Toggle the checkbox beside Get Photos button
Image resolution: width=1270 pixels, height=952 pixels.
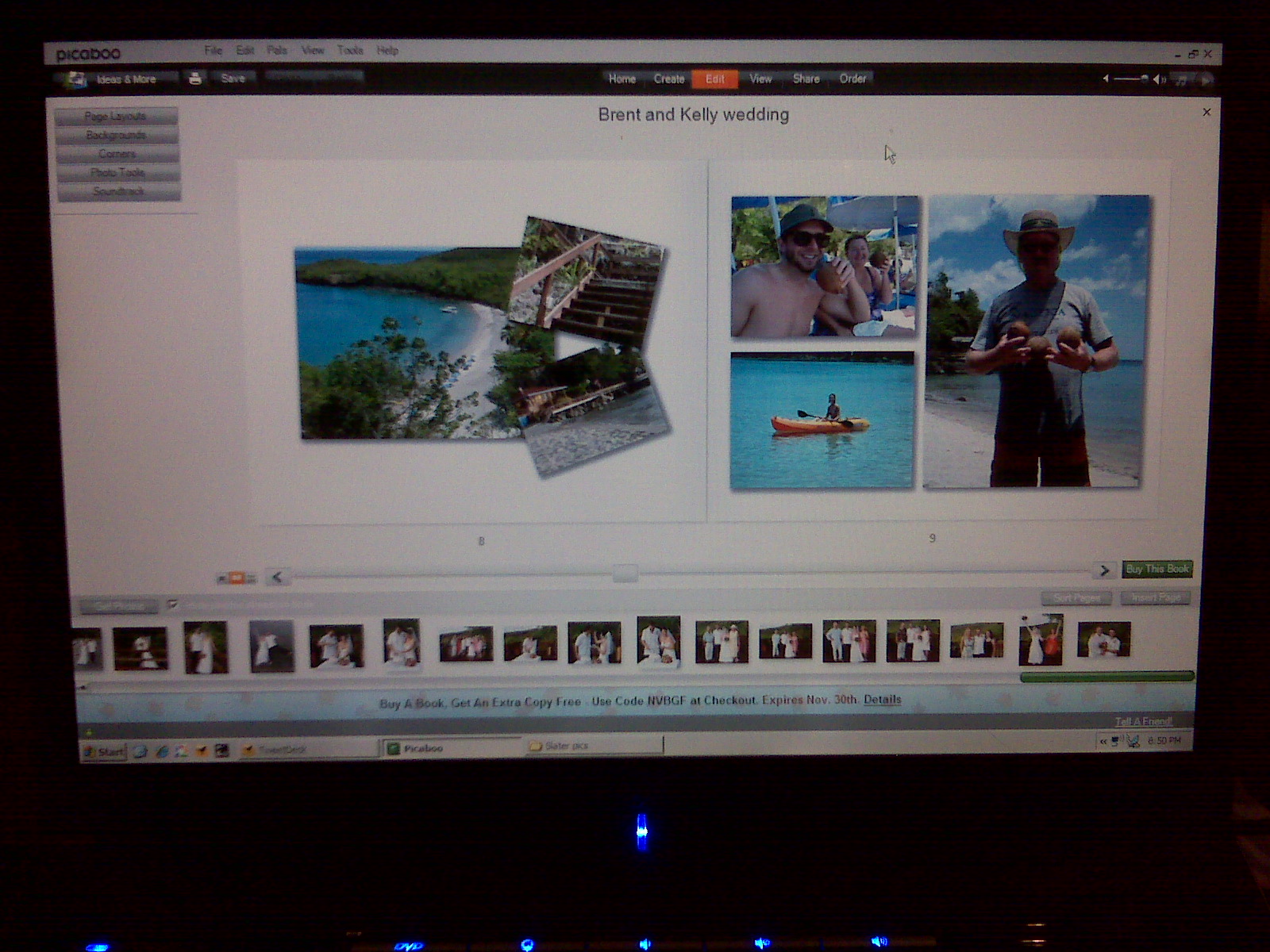click(x=173, y=605)
